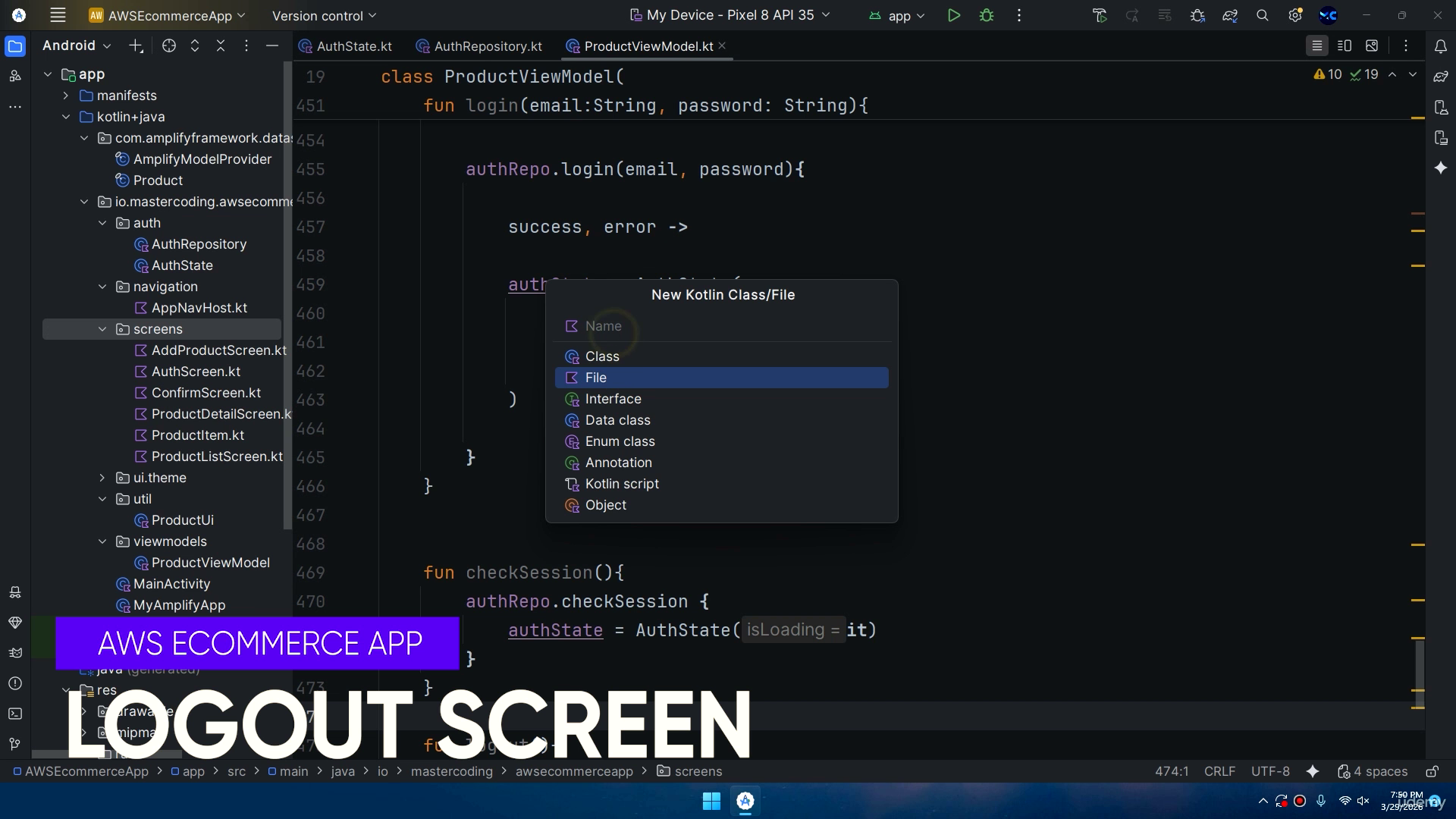Open the Gemini star icon in right sidebar
This screenshot has height=819, width=1456.
click(1441, 168)
